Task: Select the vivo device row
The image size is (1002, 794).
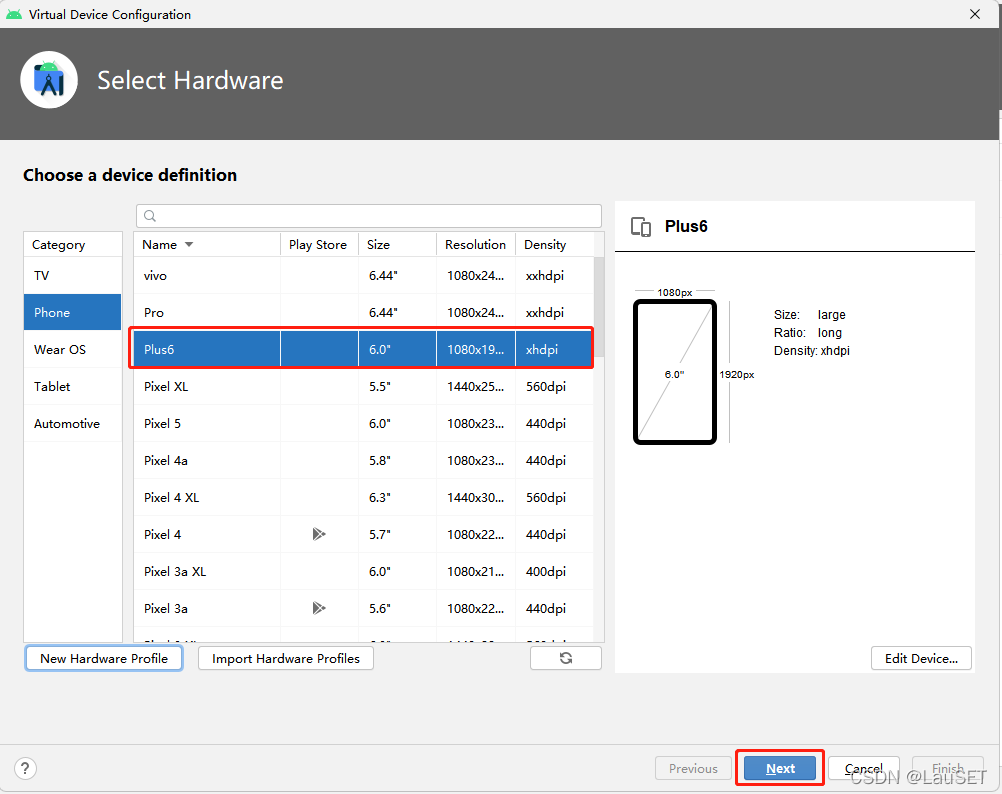Action: [x=363, y=275]
